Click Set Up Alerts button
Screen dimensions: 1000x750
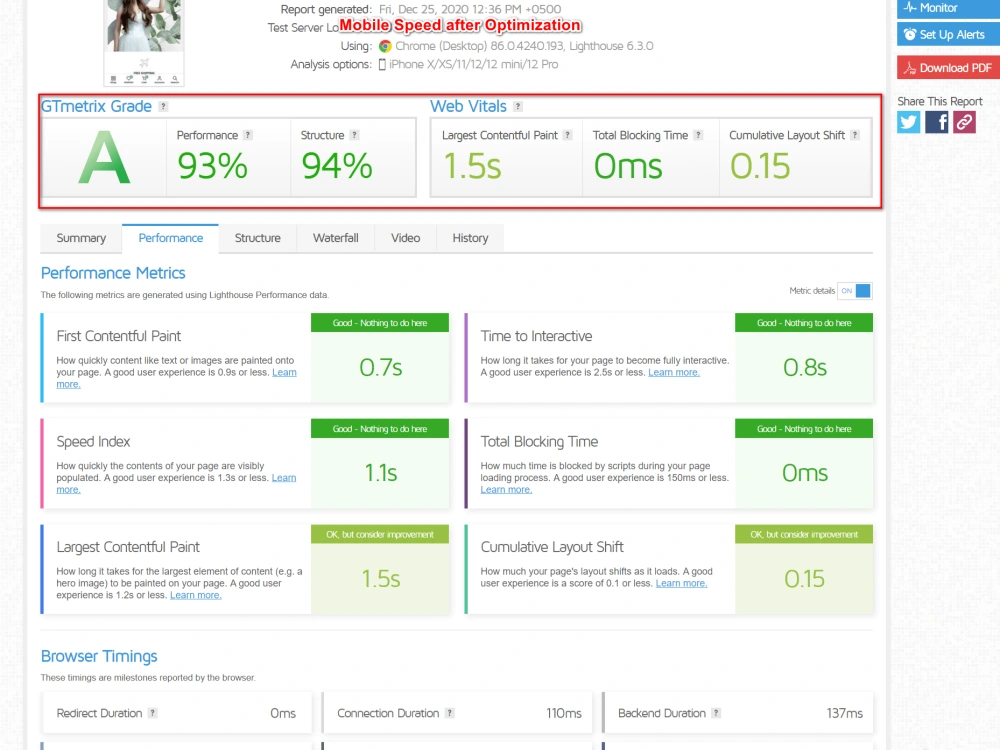(948, 34)
